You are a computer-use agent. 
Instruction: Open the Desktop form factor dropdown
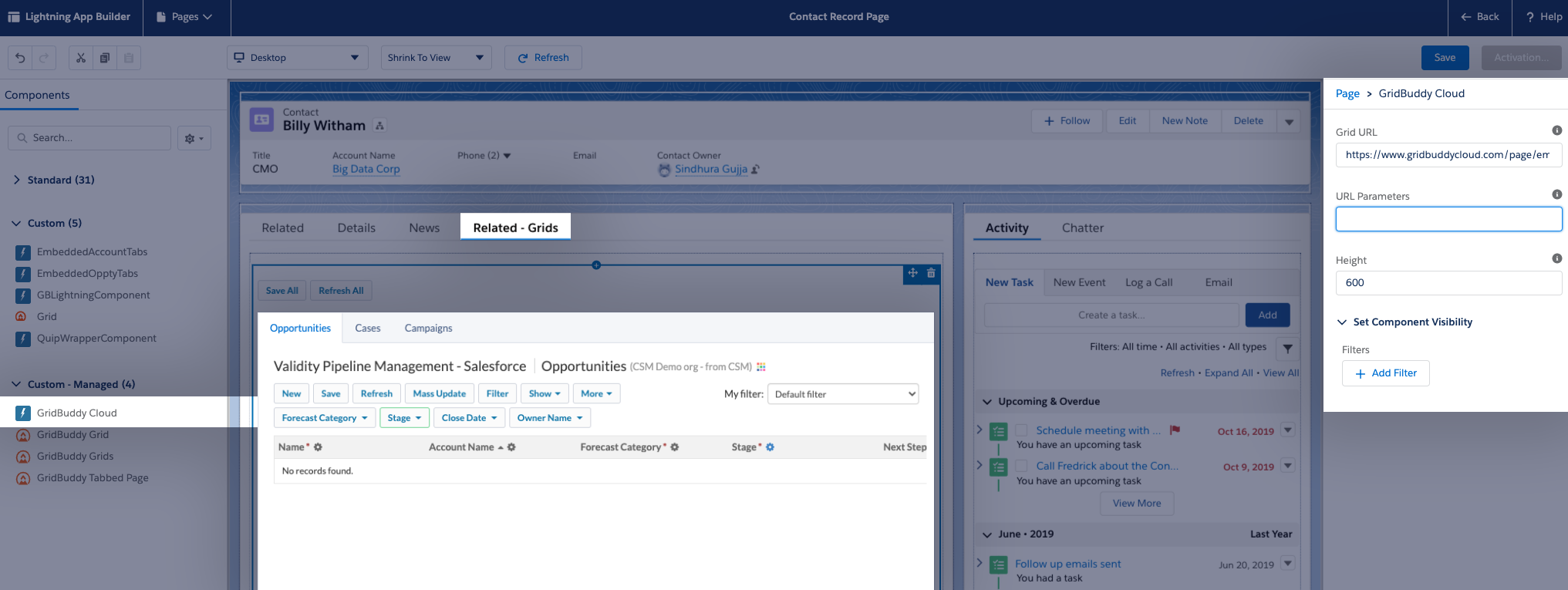tap(297, 58)
